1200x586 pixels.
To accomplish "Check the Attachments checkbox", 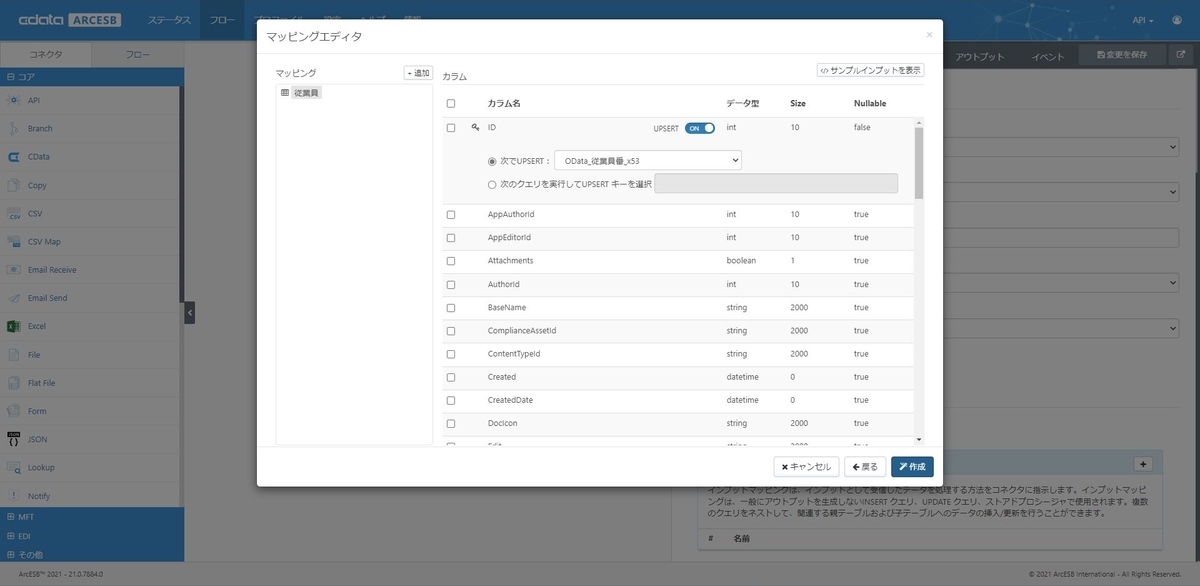I will [451, 261].
